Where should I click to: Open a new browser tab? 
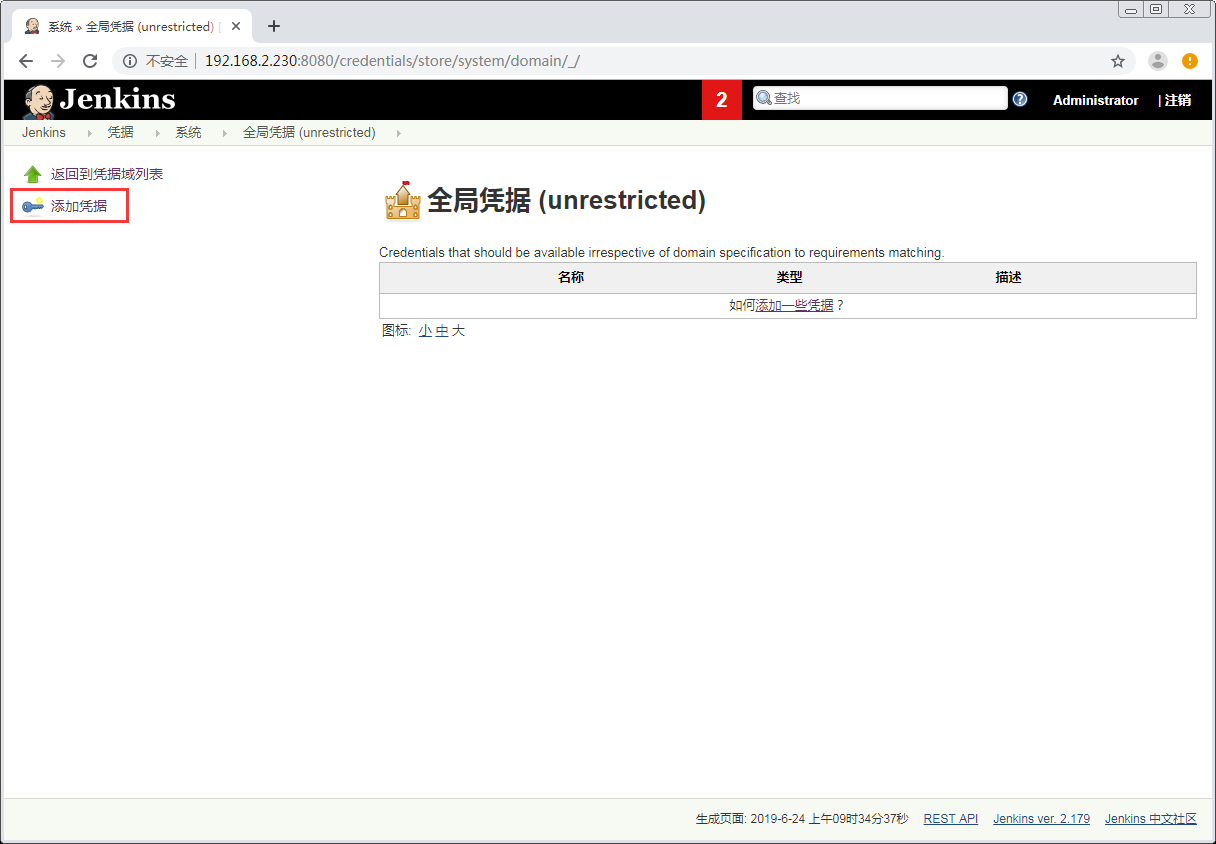(274, 26)
